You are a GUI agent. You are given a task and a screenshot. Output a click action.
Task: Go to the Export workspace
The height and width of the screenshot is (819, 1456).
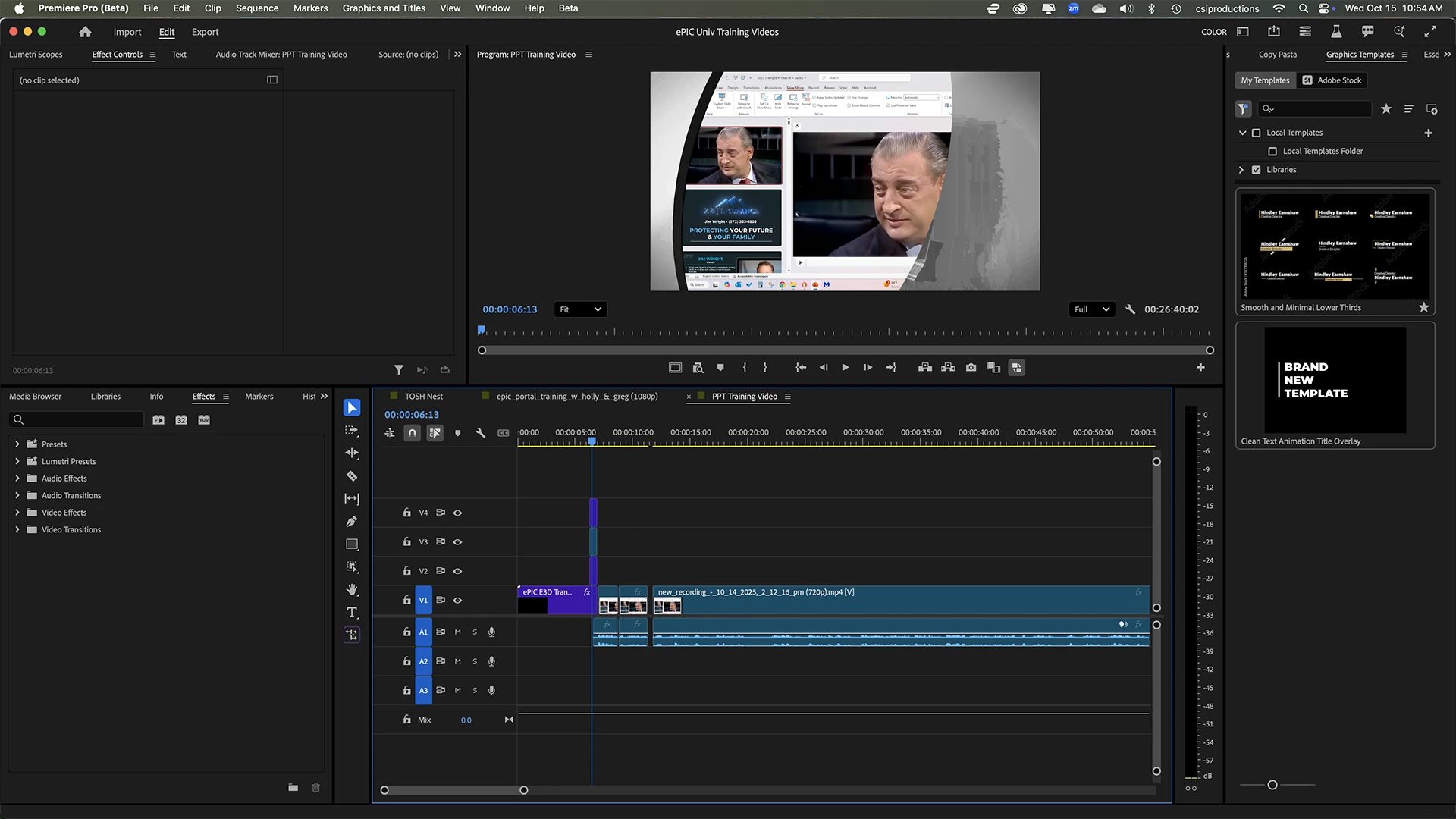(x=205, y=32)
